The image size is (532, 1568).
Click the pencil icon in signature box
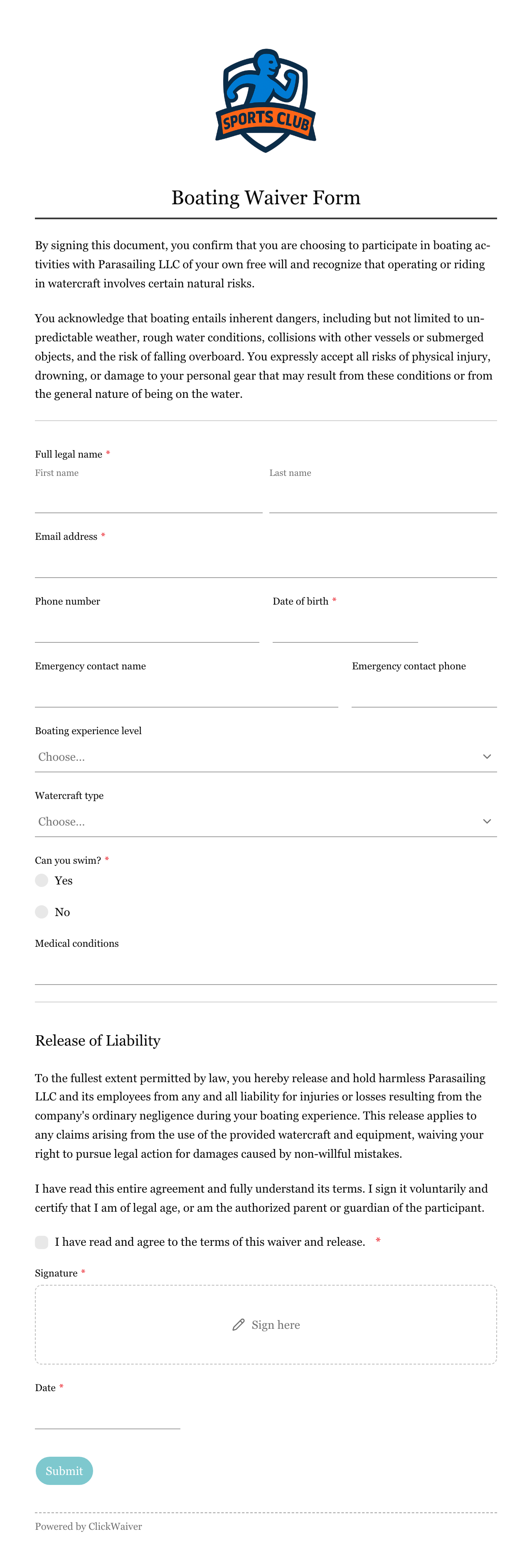click(x=238, y=1325)
